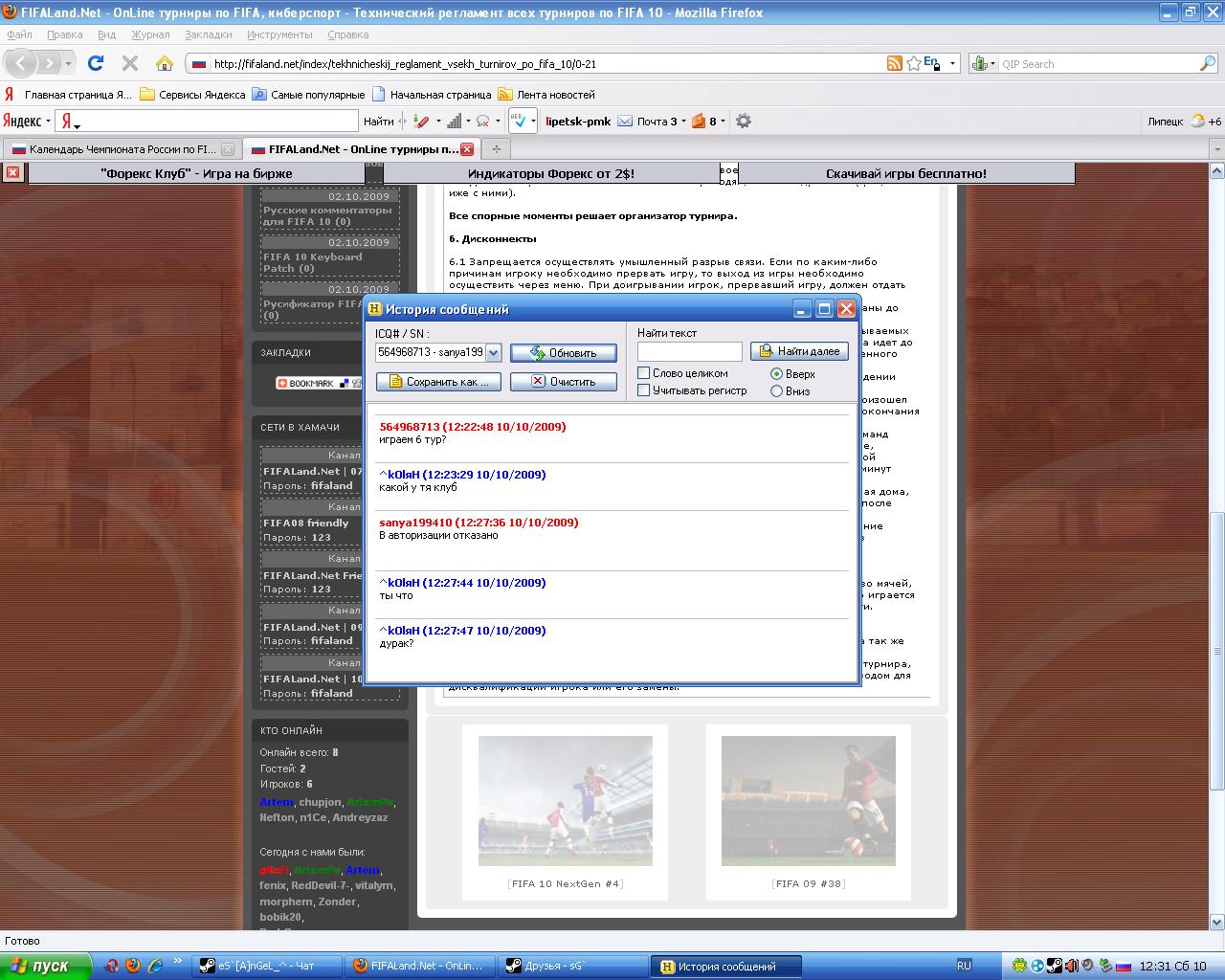Open the list all tabs dropdown

point(1216,149)
